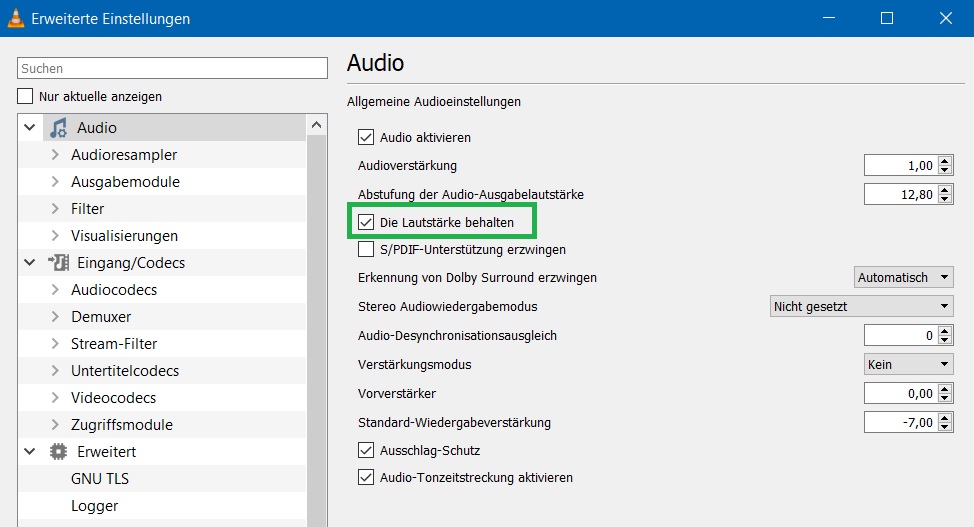Increase Abstufung der Audio-Ausgabelautstärke value
This screenshot has width=974, height=527.
(x=945, y=190)
